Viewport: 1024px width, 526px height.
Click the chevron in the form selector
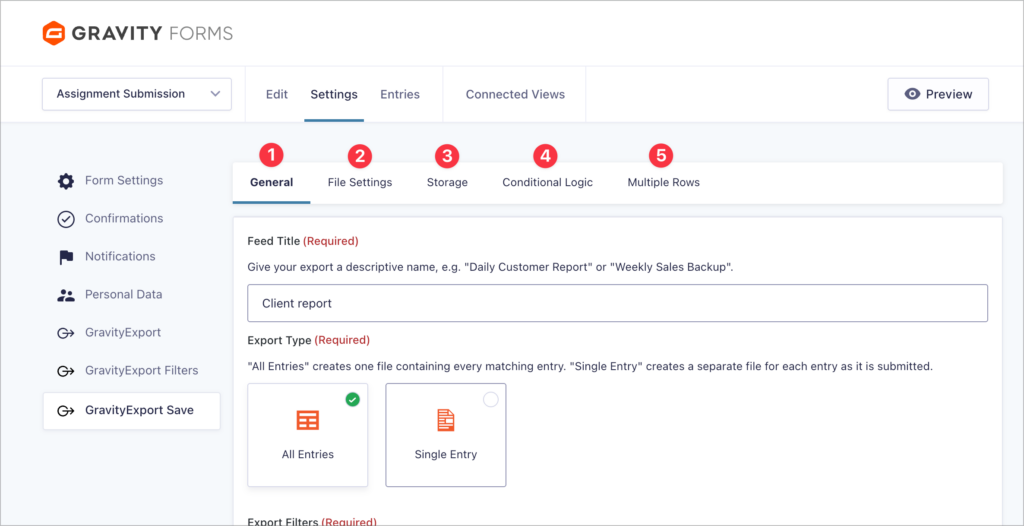[x=215, y=94]
